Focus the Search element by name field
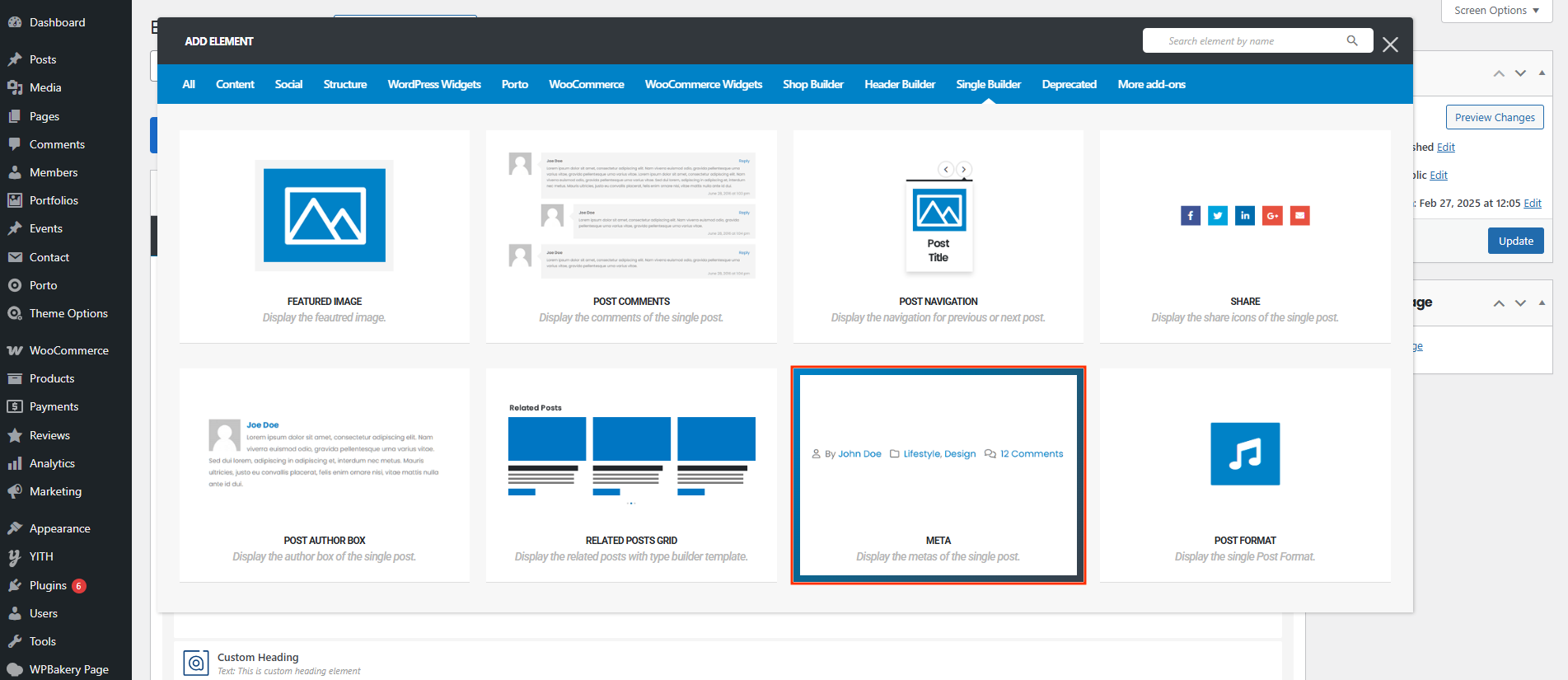 click(x=1257, y=40)
